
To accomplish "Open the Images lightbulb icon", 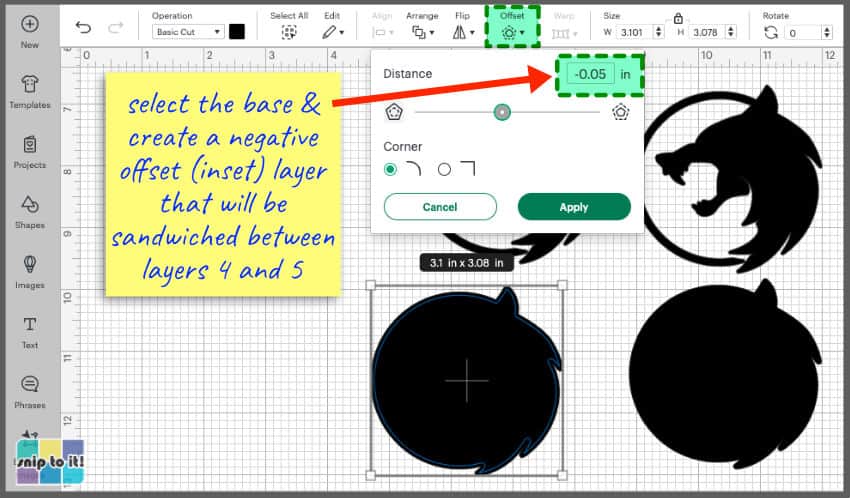I will pos(29,264).
